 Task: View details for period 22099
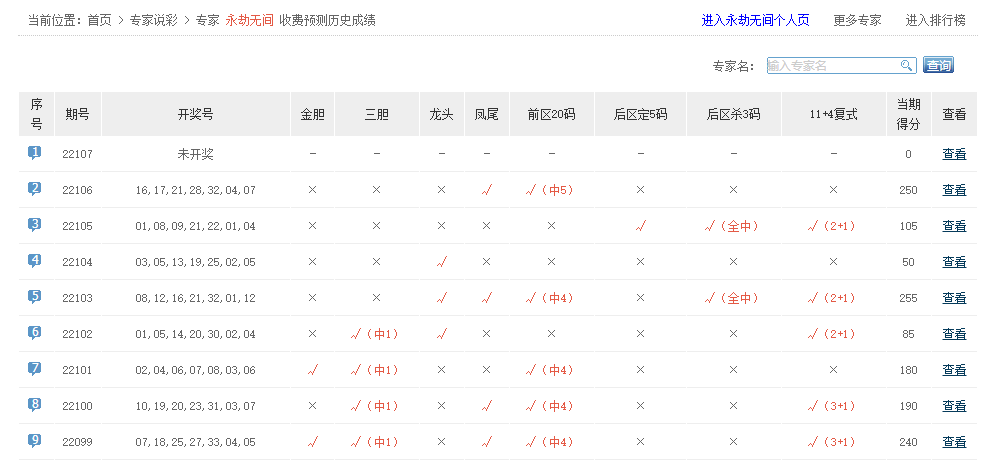point(954,442)
